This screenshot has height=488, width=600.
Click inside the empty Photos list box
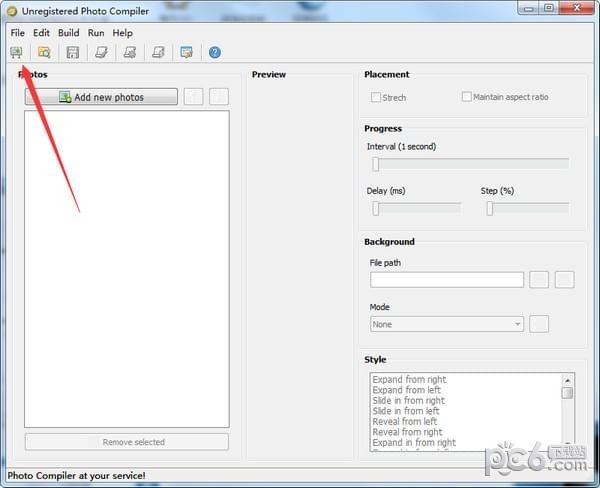point(127,269)
